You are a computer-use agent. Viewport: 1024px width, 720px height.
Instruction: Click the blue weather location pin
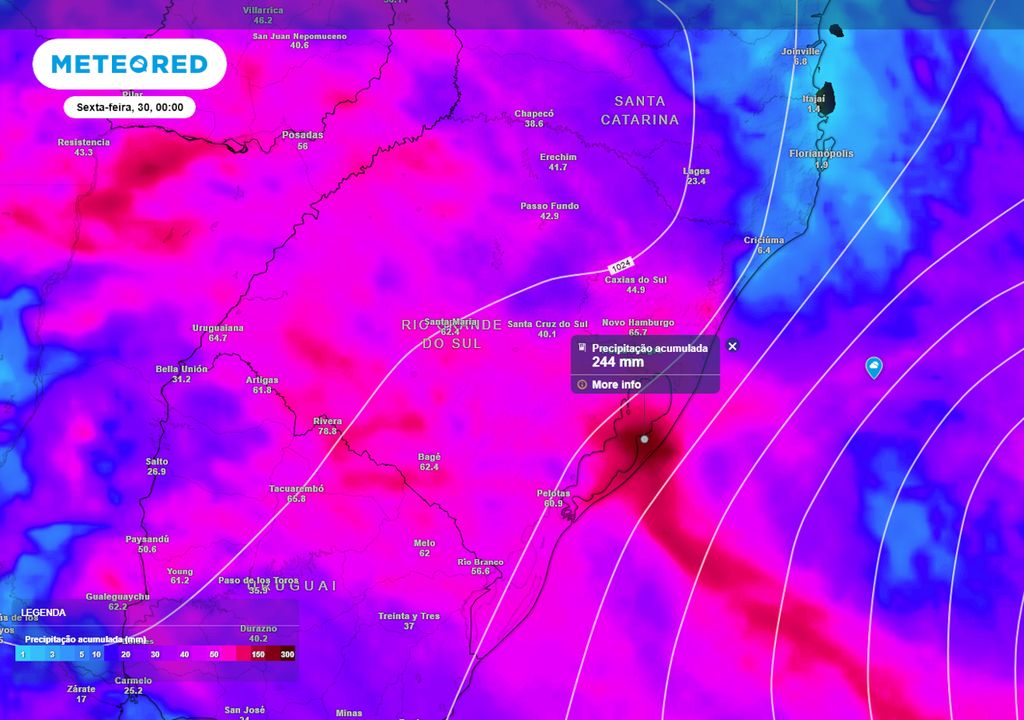point(874,368)
